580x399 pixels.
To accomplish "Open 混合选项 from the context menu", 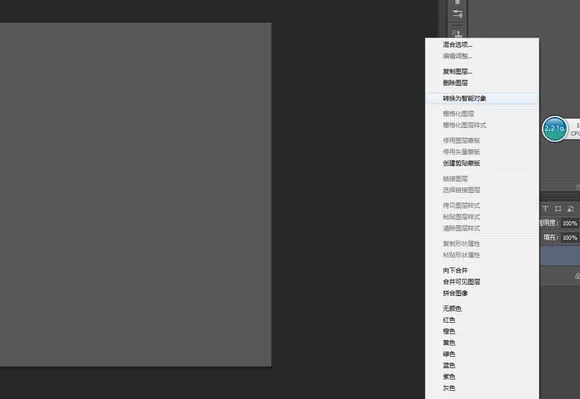I will click(457, 45).
